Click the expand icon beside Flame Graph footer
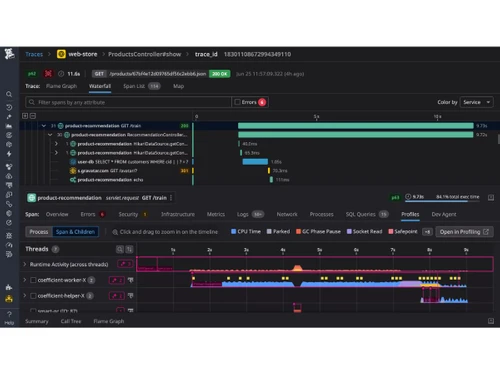 (491, 321)
